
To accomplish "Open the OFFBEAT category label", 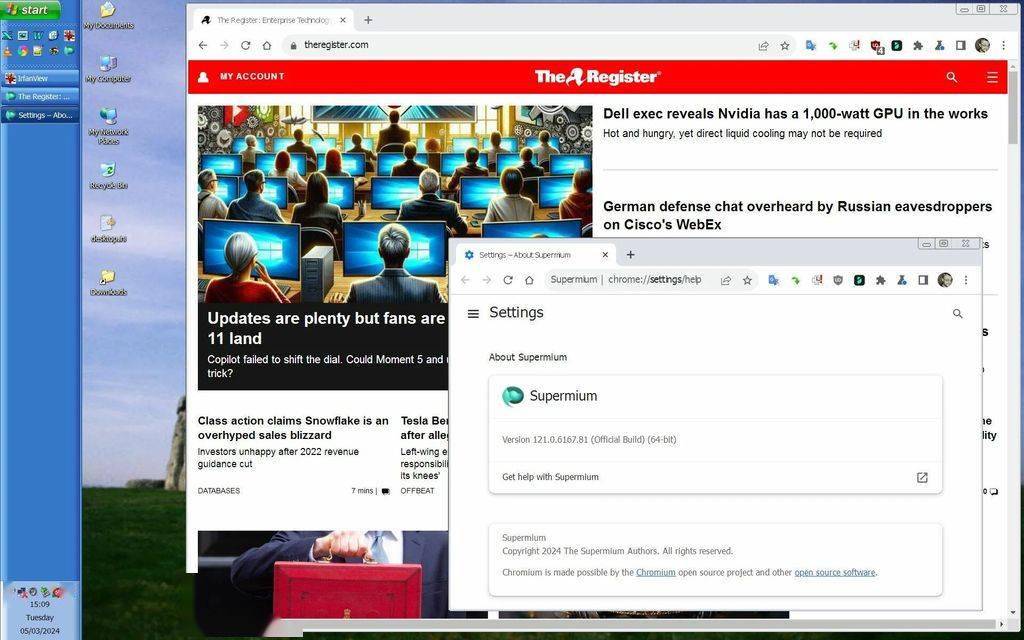I will click(x=417, y=490).
